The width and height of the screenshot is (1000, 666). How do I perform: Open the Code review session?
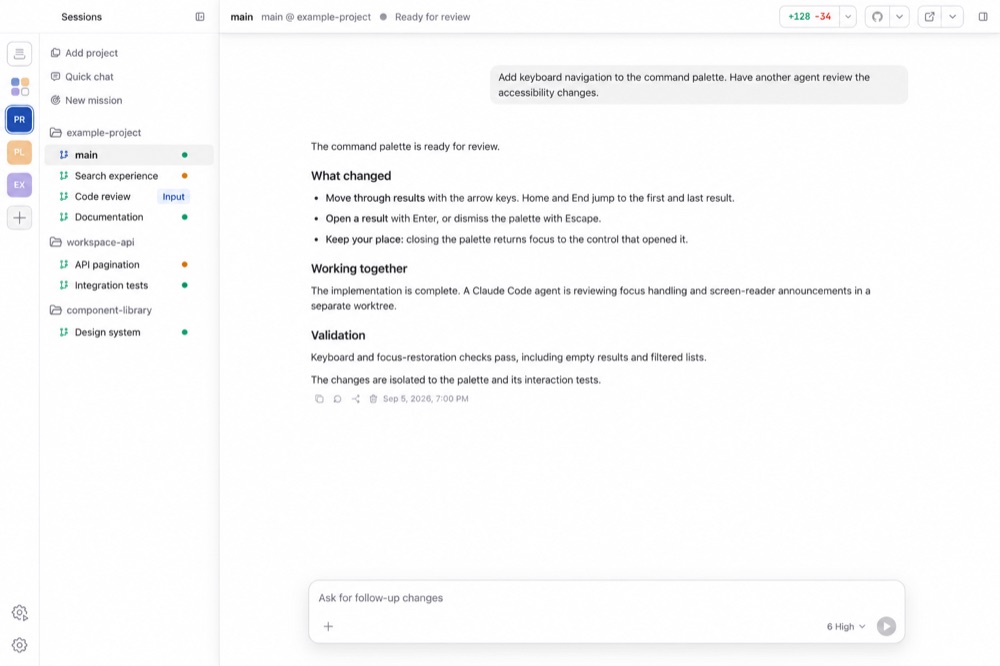pyautogui.click(x=129, y=196)
